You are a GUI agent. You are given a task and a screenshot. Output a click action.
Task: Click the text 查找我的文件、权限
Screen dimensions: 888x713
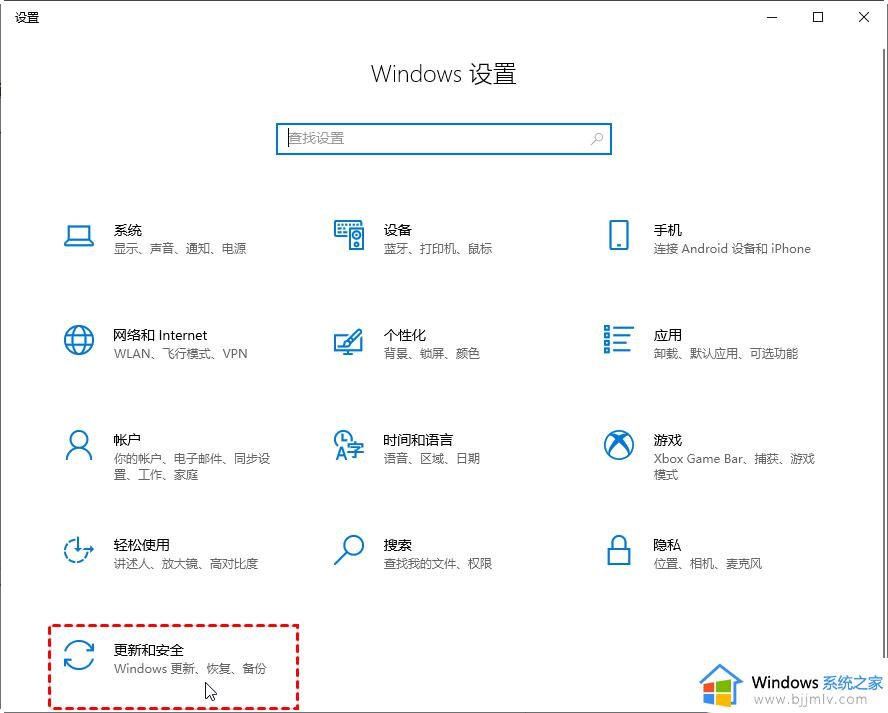[438, 563]
